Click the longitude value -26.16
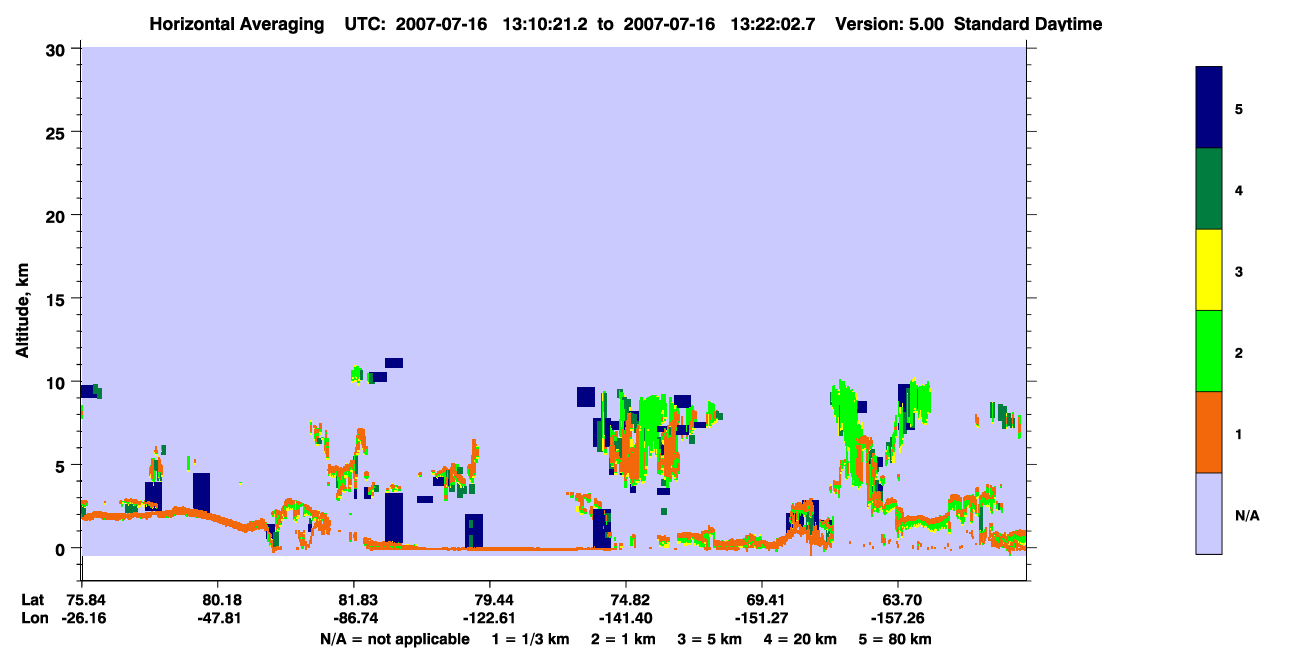1300x667 pixels. pyautogui.click(x=84, y=618)
